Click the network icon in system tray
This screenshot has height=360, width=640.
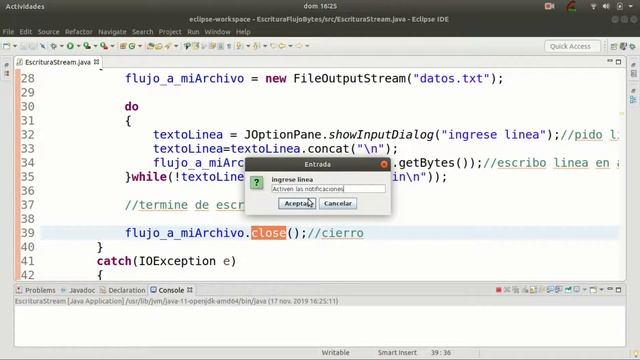(593, 6)
